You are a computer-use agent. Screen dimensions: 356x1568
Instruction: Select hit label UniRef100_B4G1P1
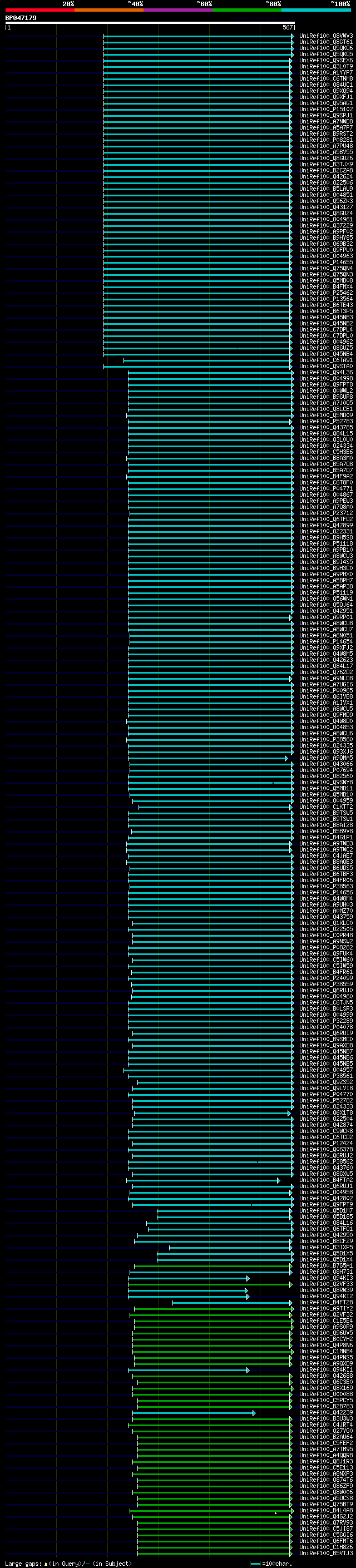(x=325, y=838)
